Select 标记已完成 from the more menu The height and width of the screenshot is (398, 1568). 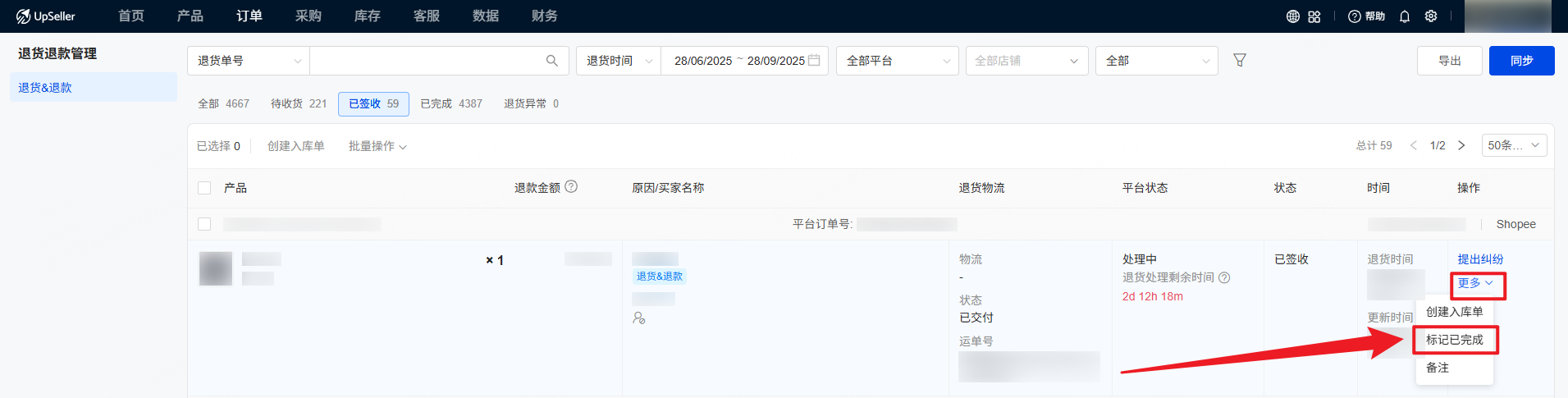[1454, 340]
